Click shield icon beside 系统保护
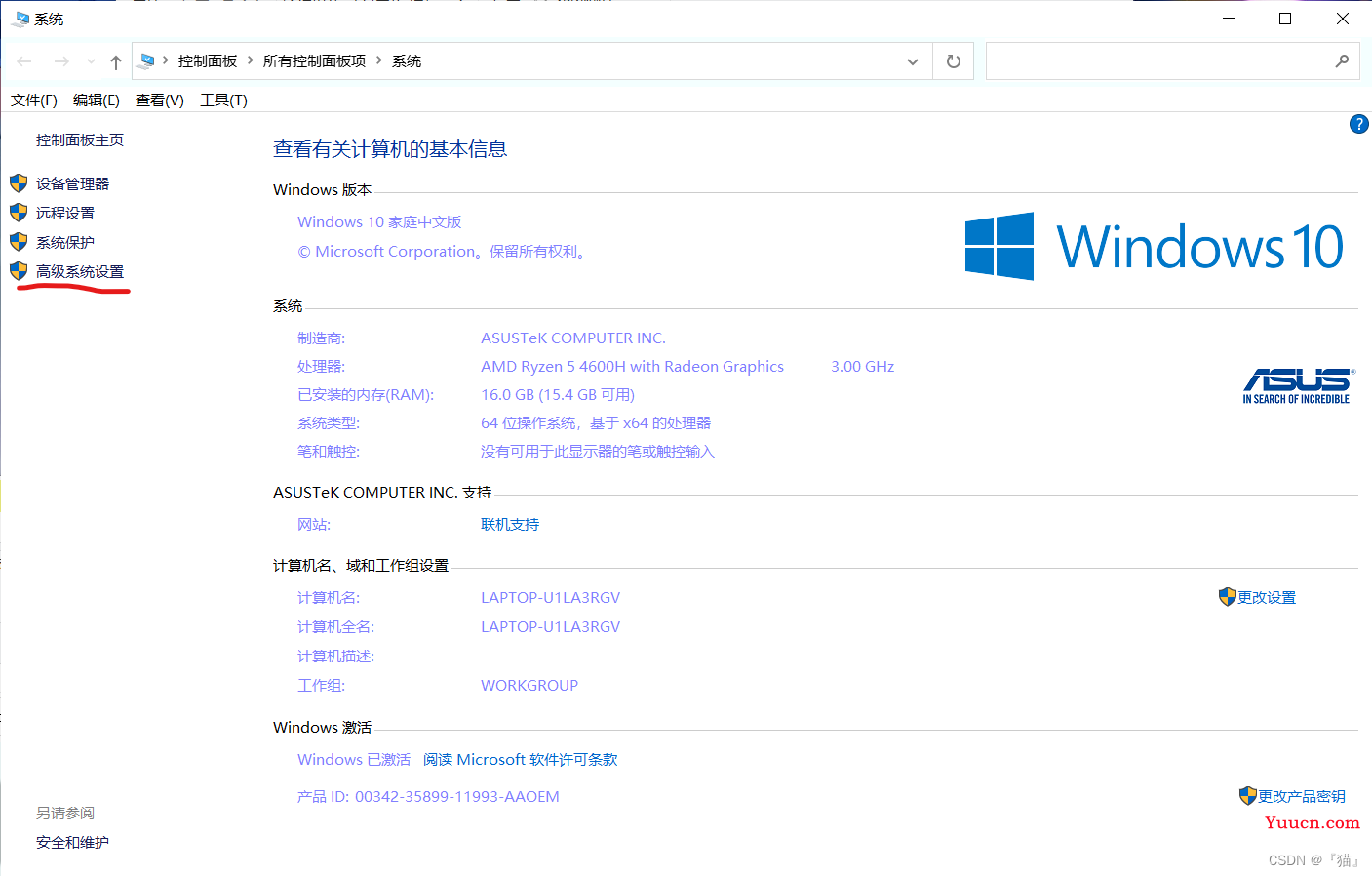The width and height of the screenshot is (1372, 876). [x=19, y=242]
